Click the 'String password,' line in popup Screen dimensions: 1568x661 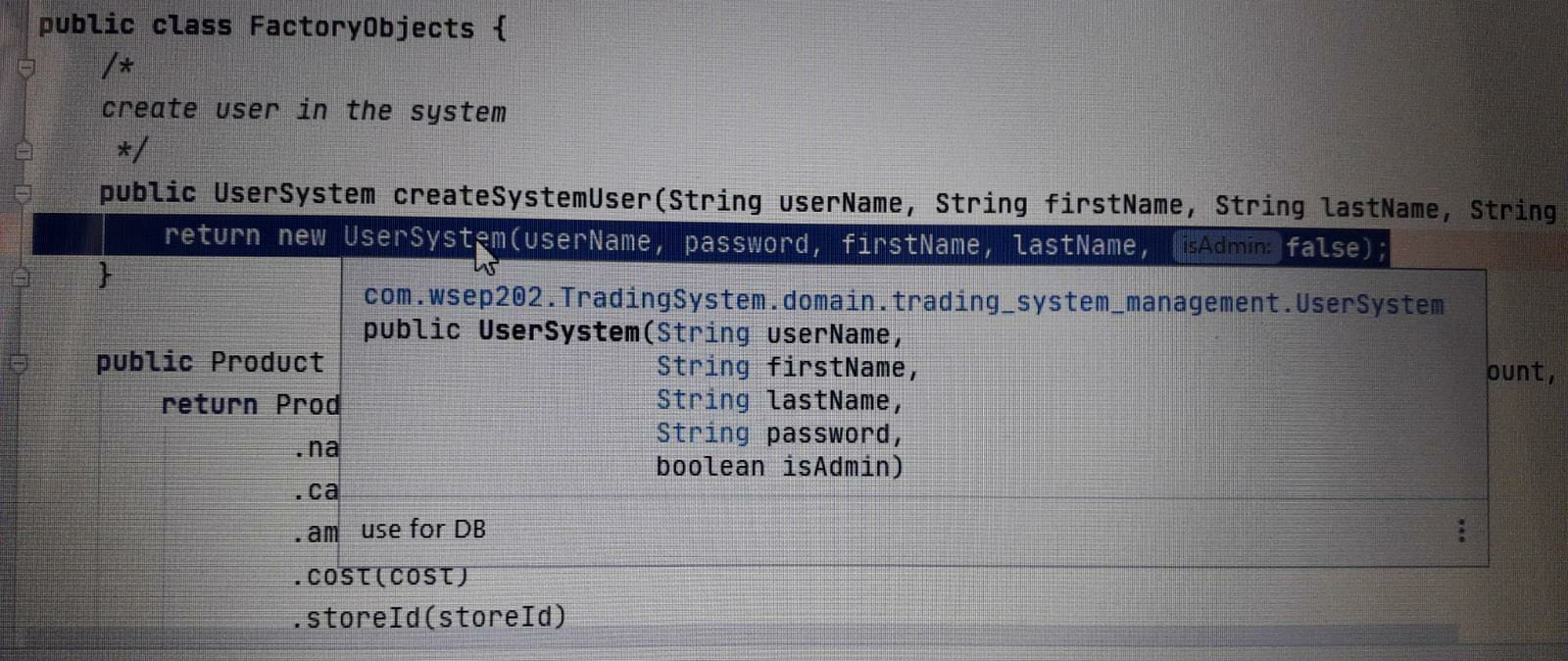tap(779, 433)
